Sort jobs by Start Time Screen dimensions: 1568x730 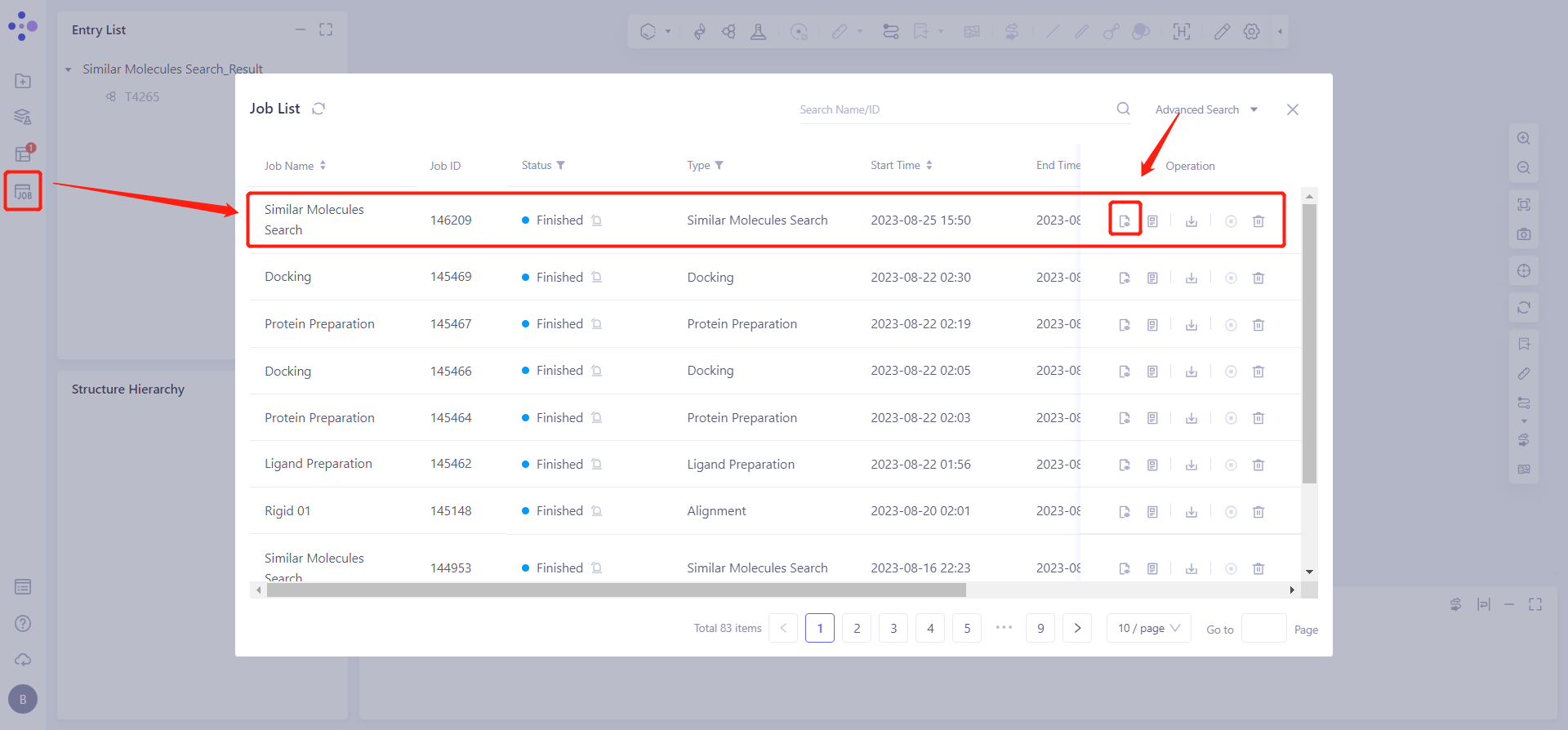[929, 165]
